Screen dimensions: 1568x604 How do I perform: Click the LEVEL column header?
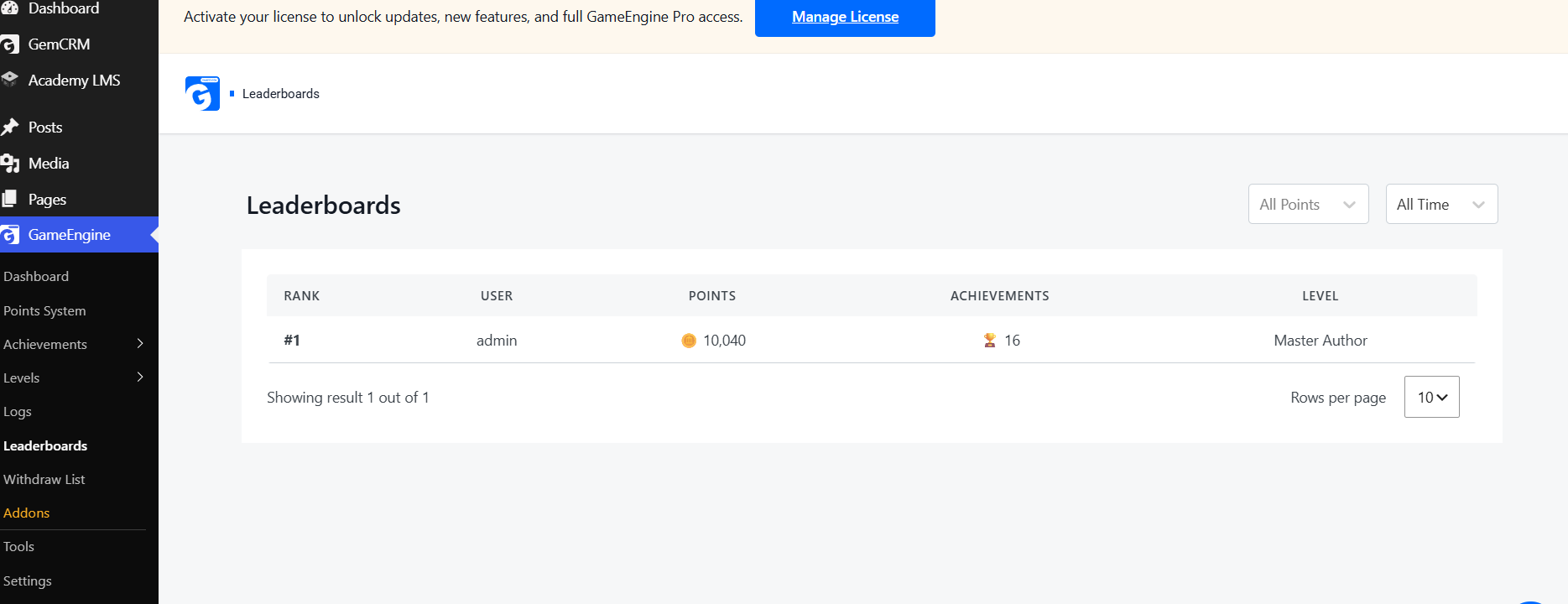pos(1321,296)
